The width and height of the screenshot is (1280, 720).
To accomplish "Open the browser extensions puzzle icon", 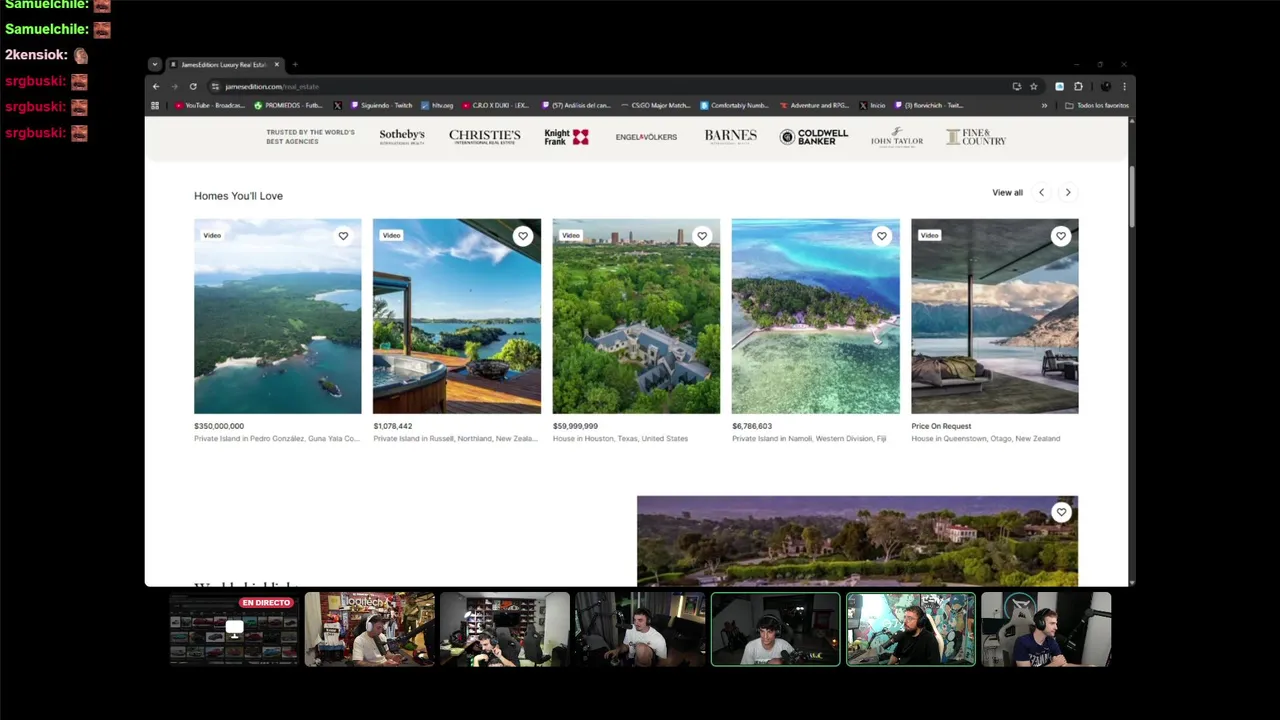I will [1078, 86].
